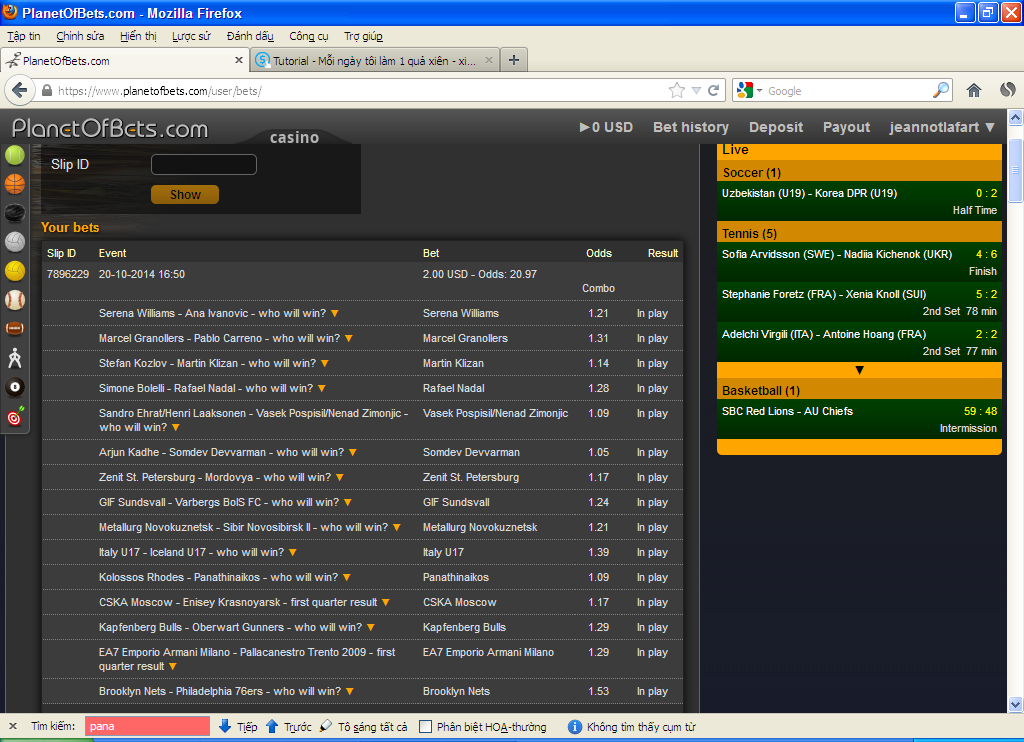Image resolution: width=1024 pixels, height=742 pixels.
Task: Open the add-on icon beside Home
Action: [x=1008, y=90]
